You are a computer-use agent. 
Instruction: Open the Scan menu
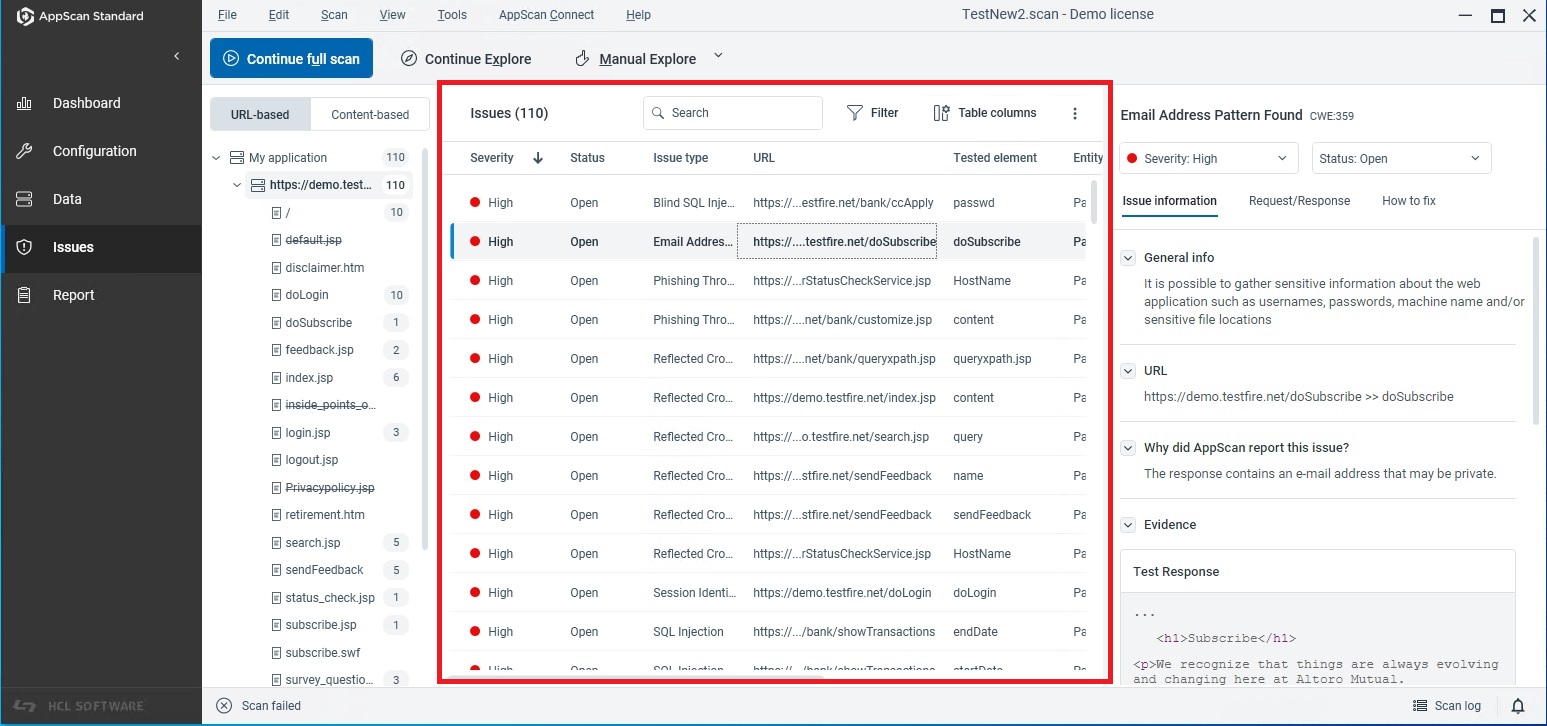point(334,15)
